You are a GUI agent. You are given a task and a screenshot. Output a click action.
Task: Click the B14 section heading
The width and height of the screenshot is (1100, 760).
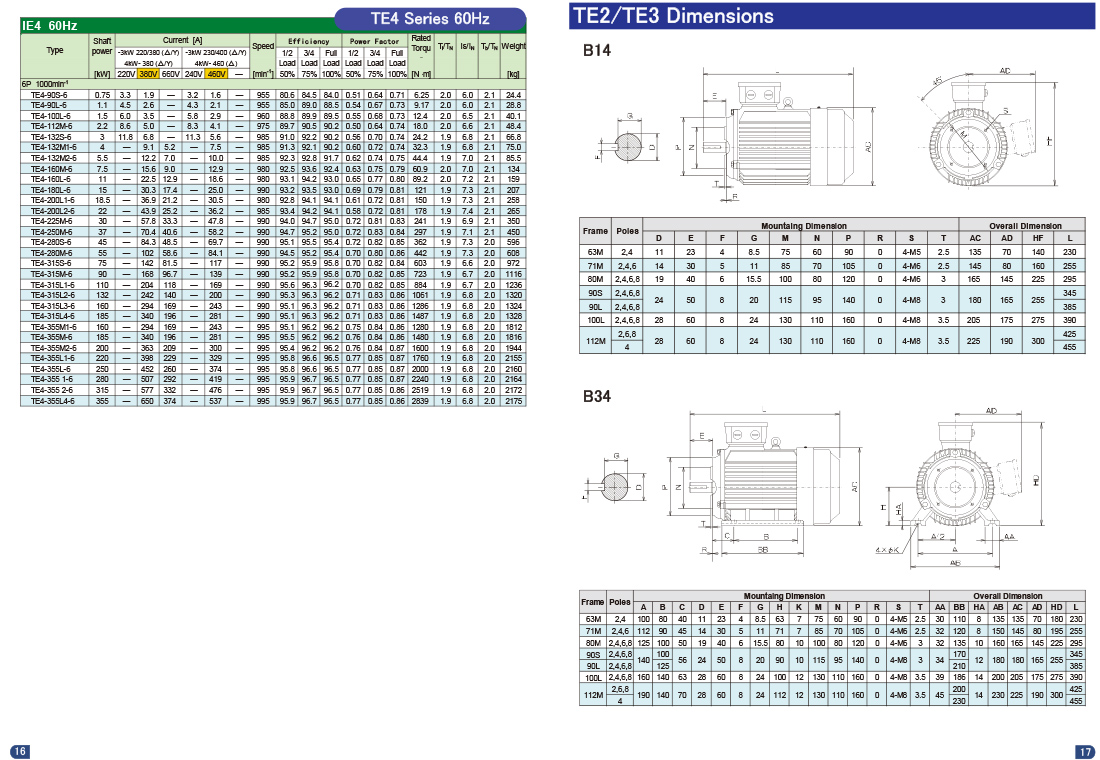point(597,50)
